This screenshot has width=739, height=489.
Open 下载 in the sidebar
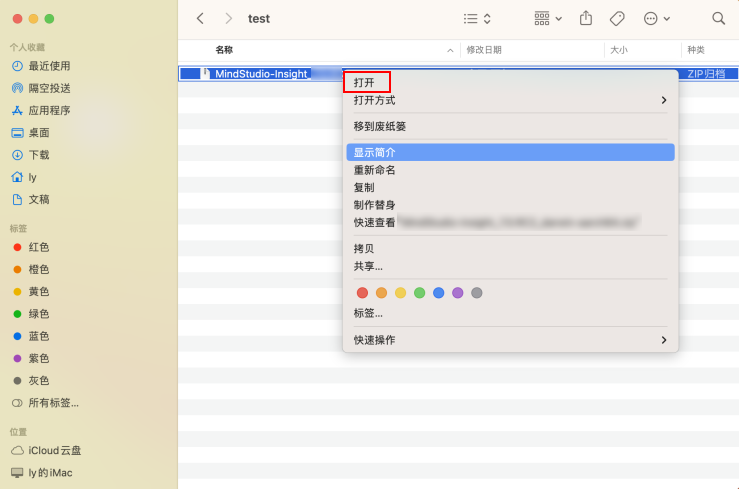[x=30, y=155]
